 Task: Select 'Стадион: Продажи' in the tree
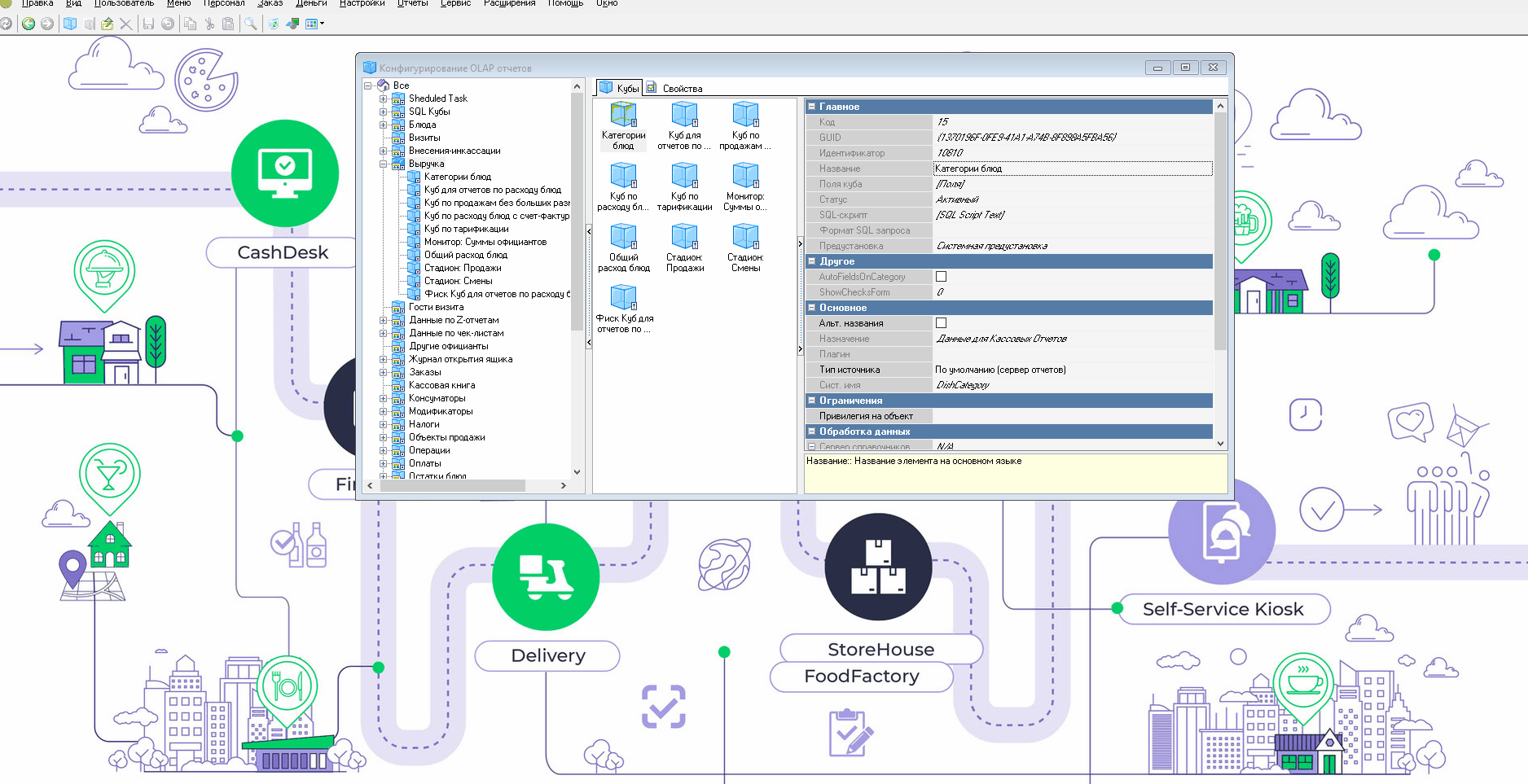[462, 268]
